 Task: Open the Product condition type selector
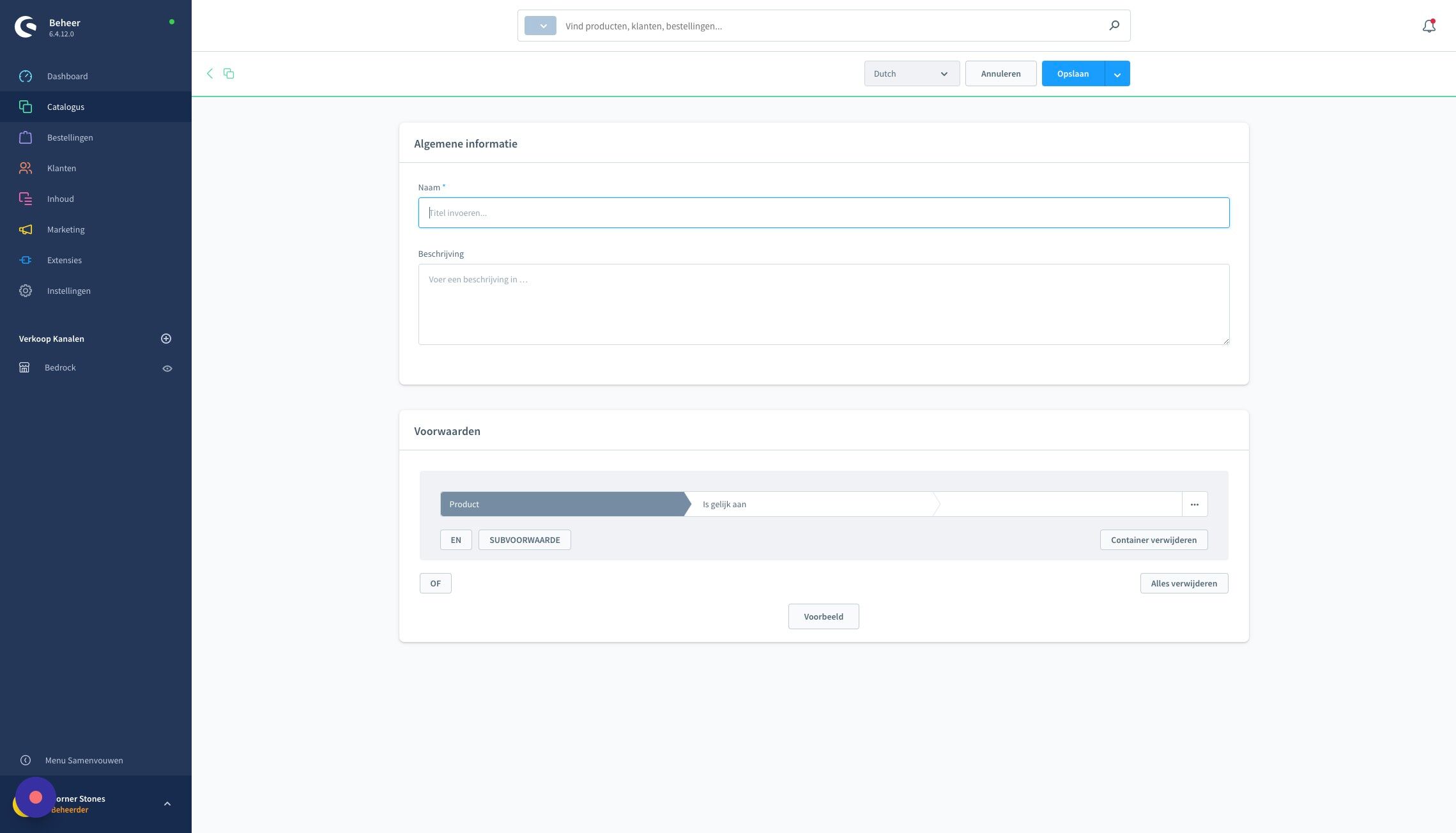[x=562, y=504]
